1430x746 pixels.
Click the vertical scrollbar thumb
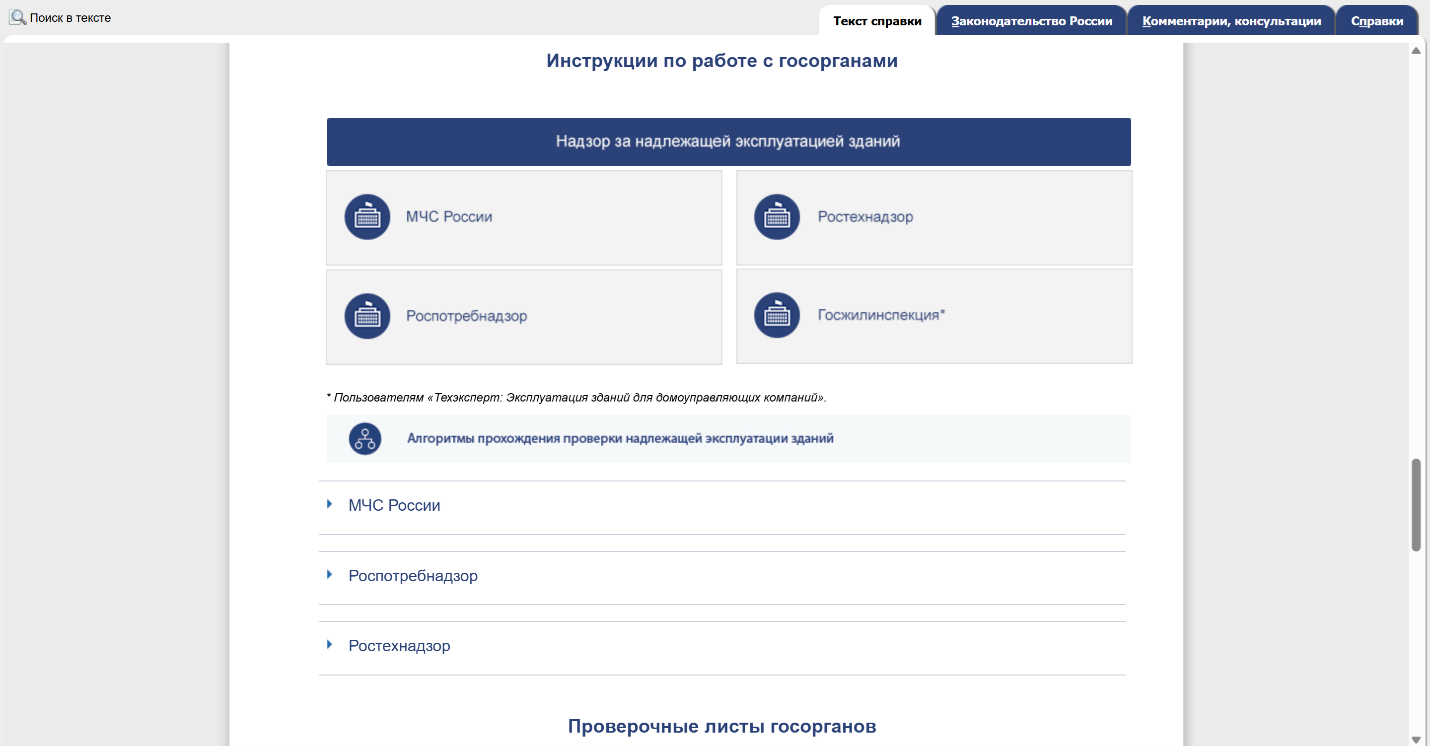click(x=1415, y=505)
